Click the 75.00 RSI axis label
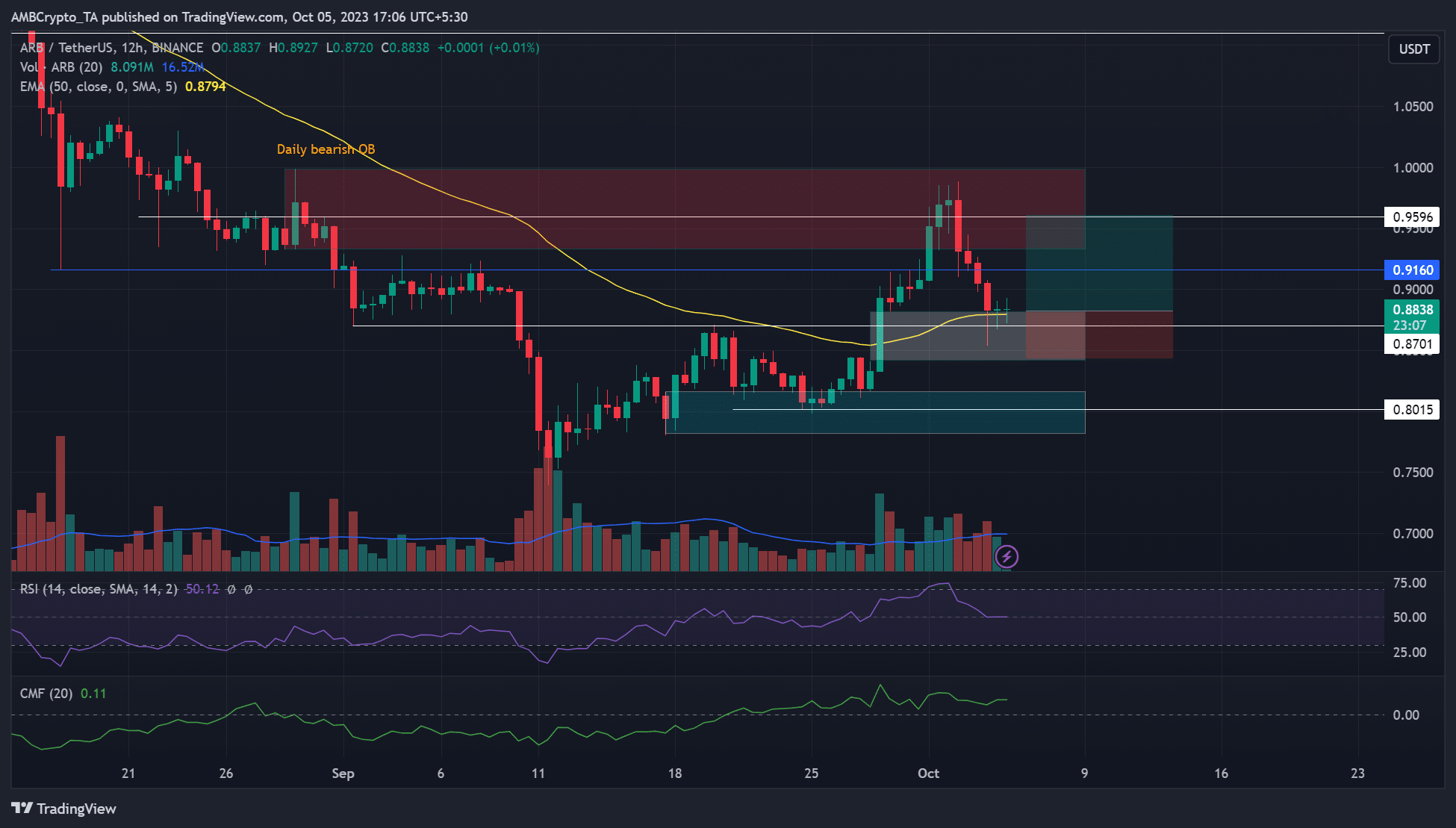This screenshot has height=828, width=1456. [1410, 583]
